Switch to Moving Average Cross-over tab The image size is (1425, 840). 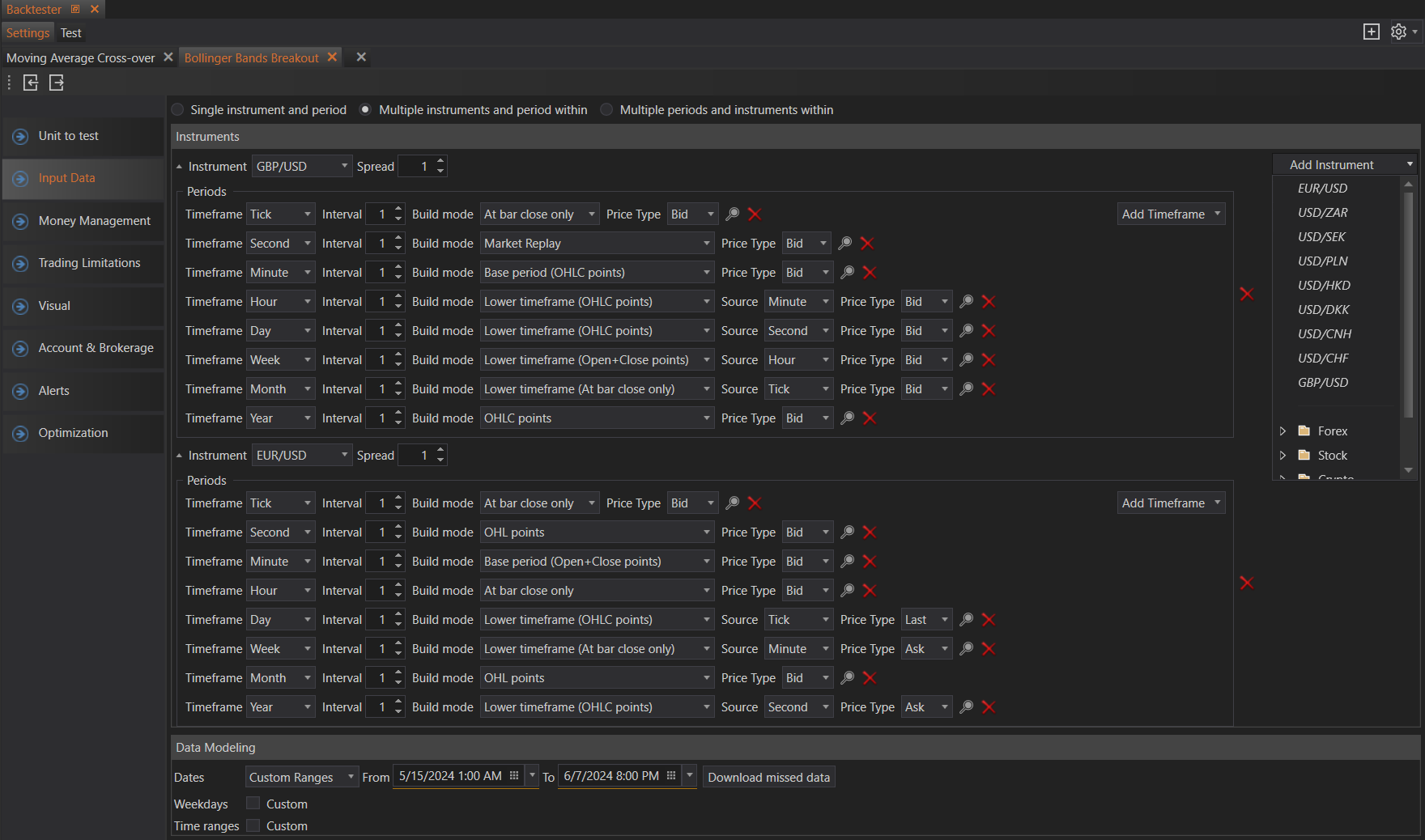point(80,58)
